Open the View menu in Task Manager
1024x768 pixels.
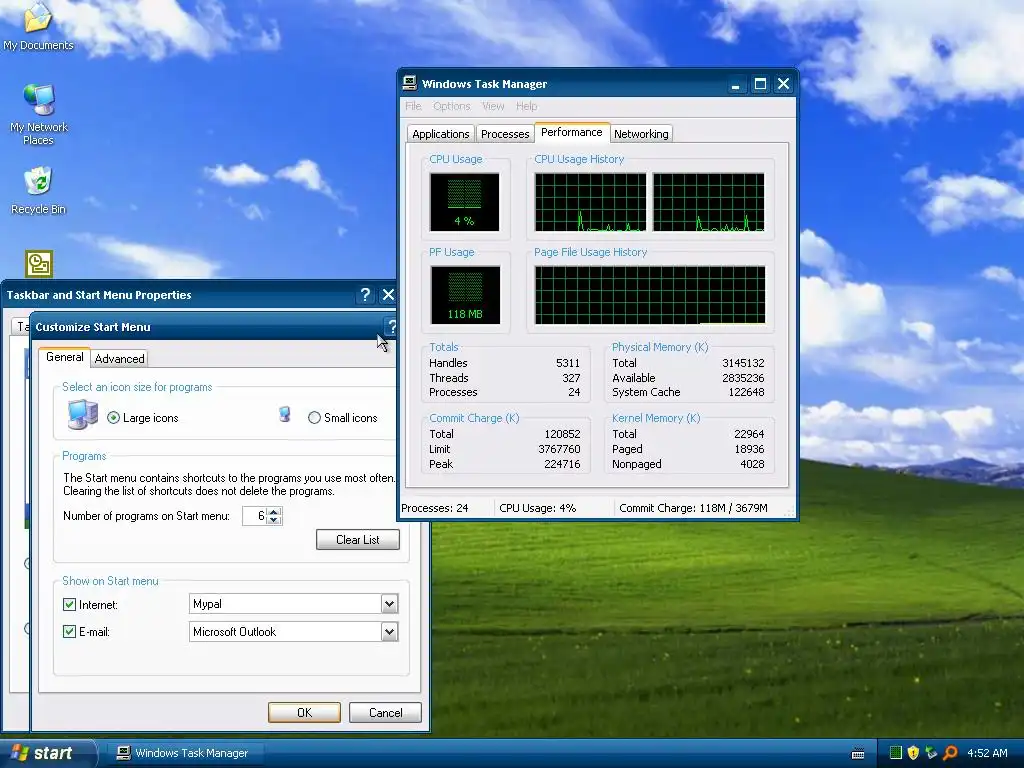[x=493, y=106]
